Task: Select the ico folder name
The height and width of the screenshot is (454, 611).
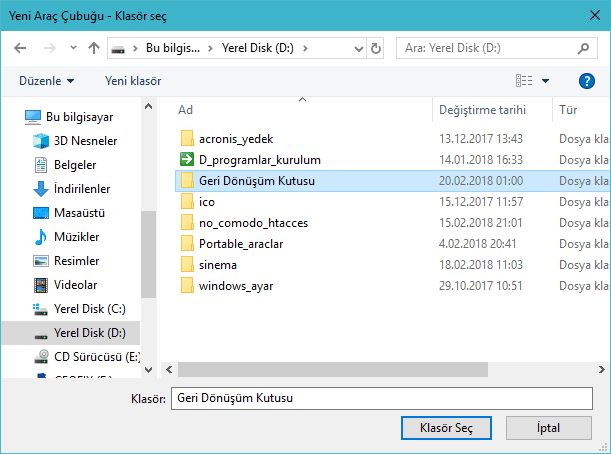Action: (207, 202)
